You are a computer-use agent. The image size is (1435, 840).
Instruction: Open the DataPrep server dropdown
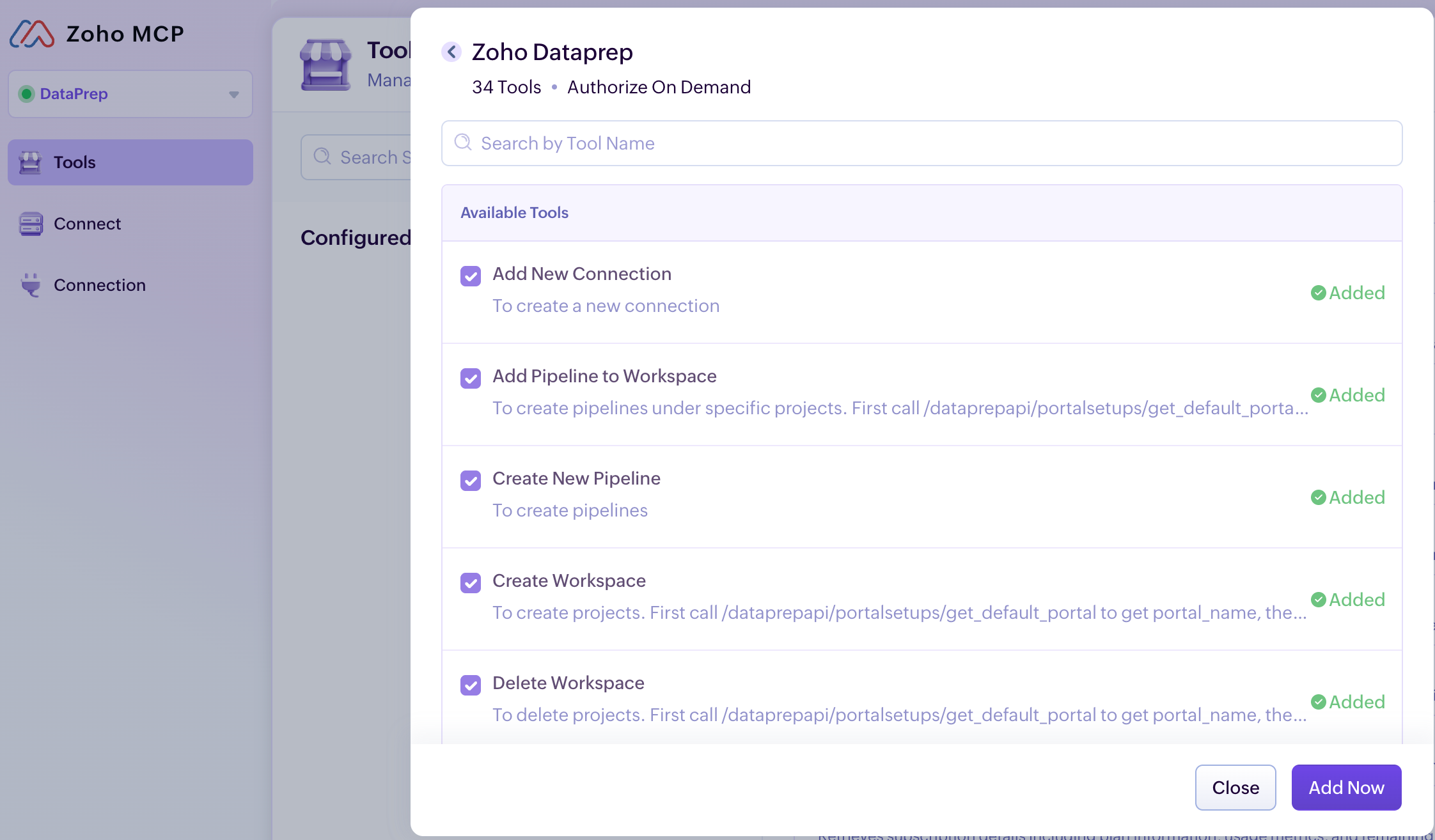click(130, 94)
